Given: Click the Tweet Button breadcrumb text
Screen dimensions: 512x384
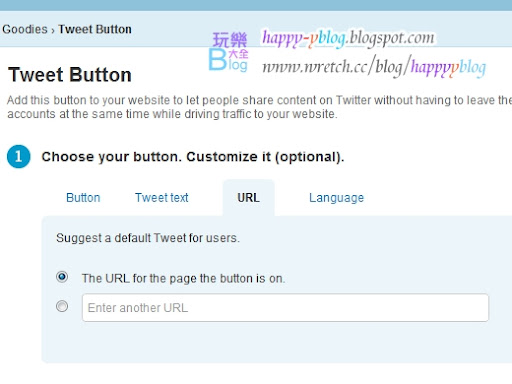Looking at the screenshot, I should click(x=95, y=29).
